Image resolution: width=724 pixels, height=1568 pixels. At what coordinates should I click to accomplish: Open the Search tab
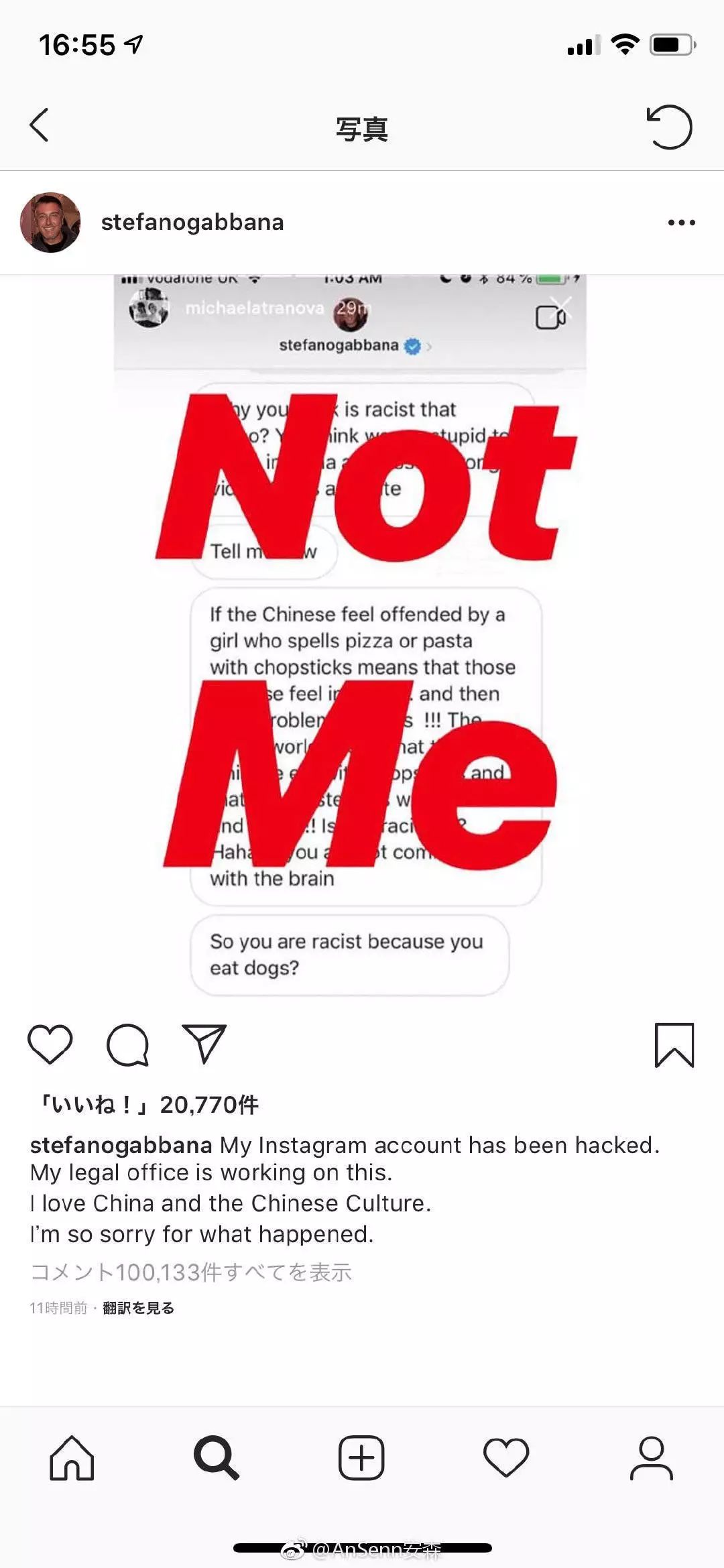tap(216, 1458)
